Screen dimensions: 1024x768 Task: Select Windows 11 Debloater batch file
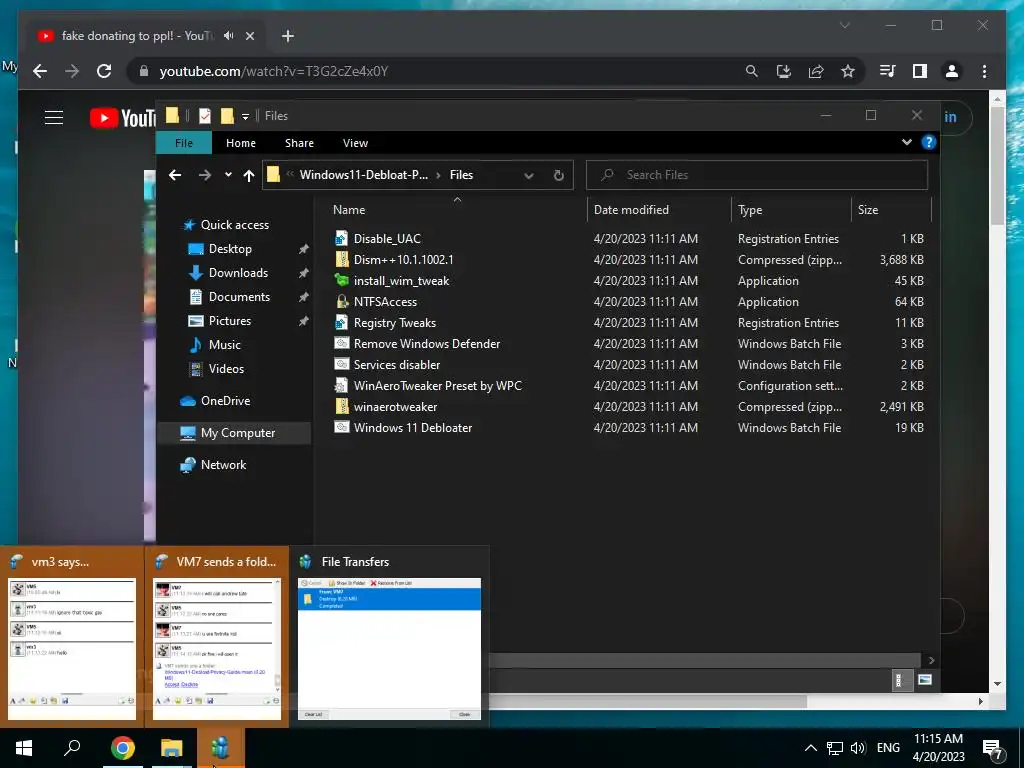coord(413,428)
